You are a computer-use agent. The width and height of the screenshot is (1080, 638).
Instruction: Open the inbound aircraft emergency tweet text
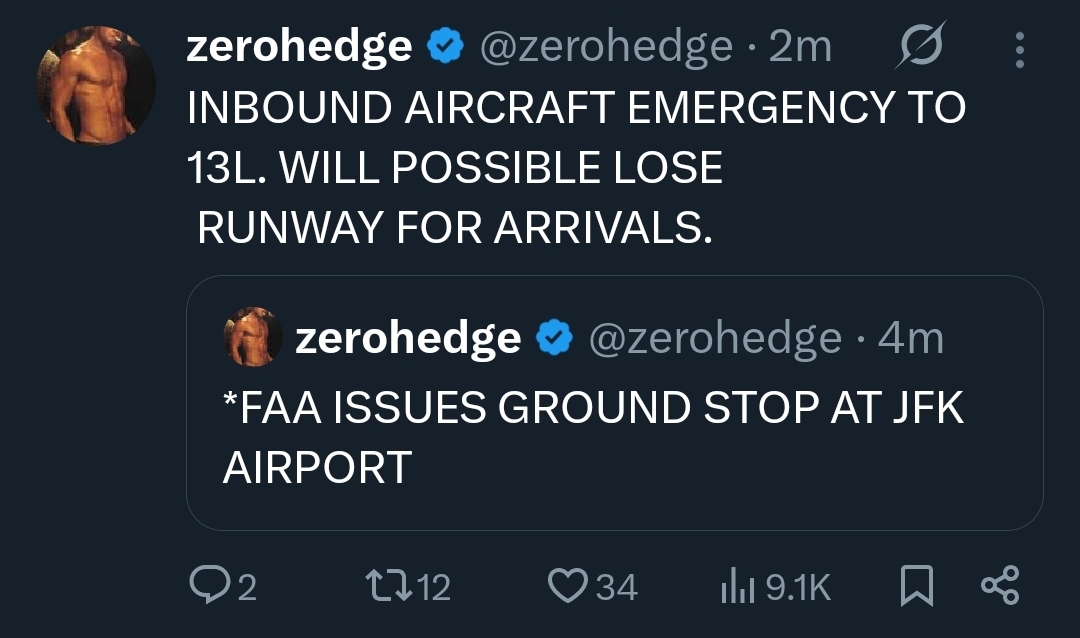point(575,168)
